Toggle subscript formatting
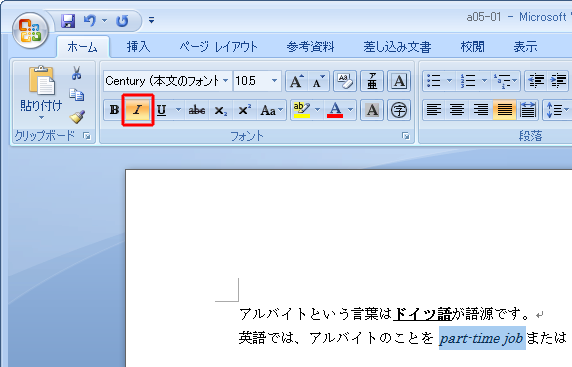Image resolution: width=572 pixels, height=367 pixels. (221, 110)
